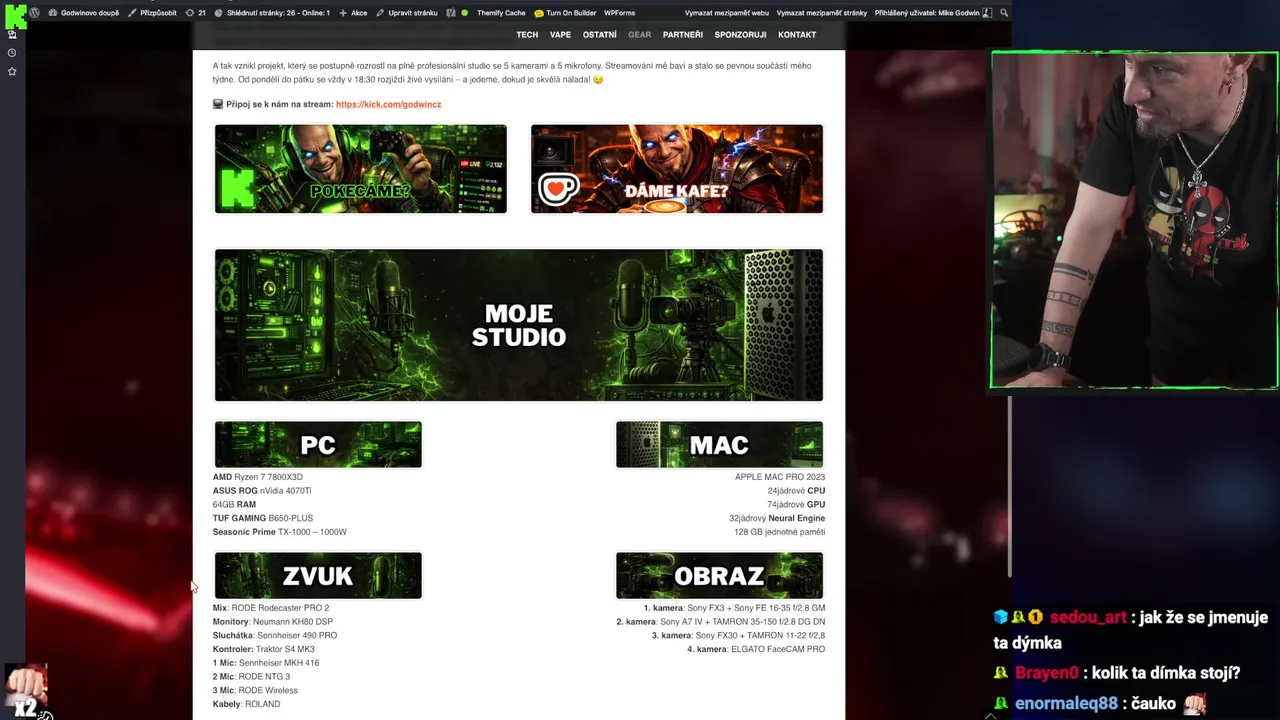This screenshot has width=1280, height=720.
Task: Click 2 Mic: RODE NTG 3
Action: (251, 677)
